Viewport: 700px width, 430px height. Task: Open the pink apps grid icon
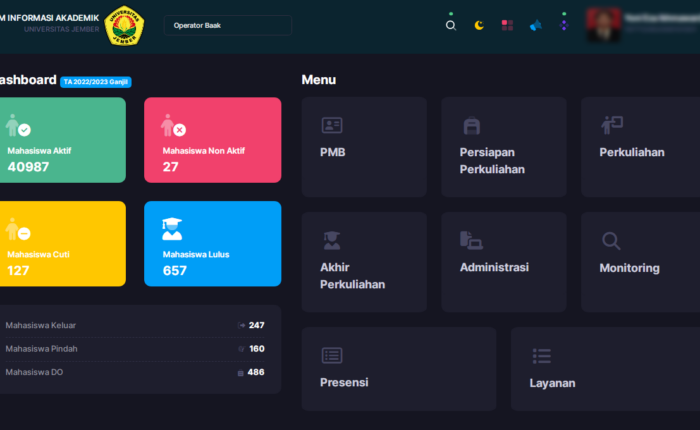click(507, 25)
